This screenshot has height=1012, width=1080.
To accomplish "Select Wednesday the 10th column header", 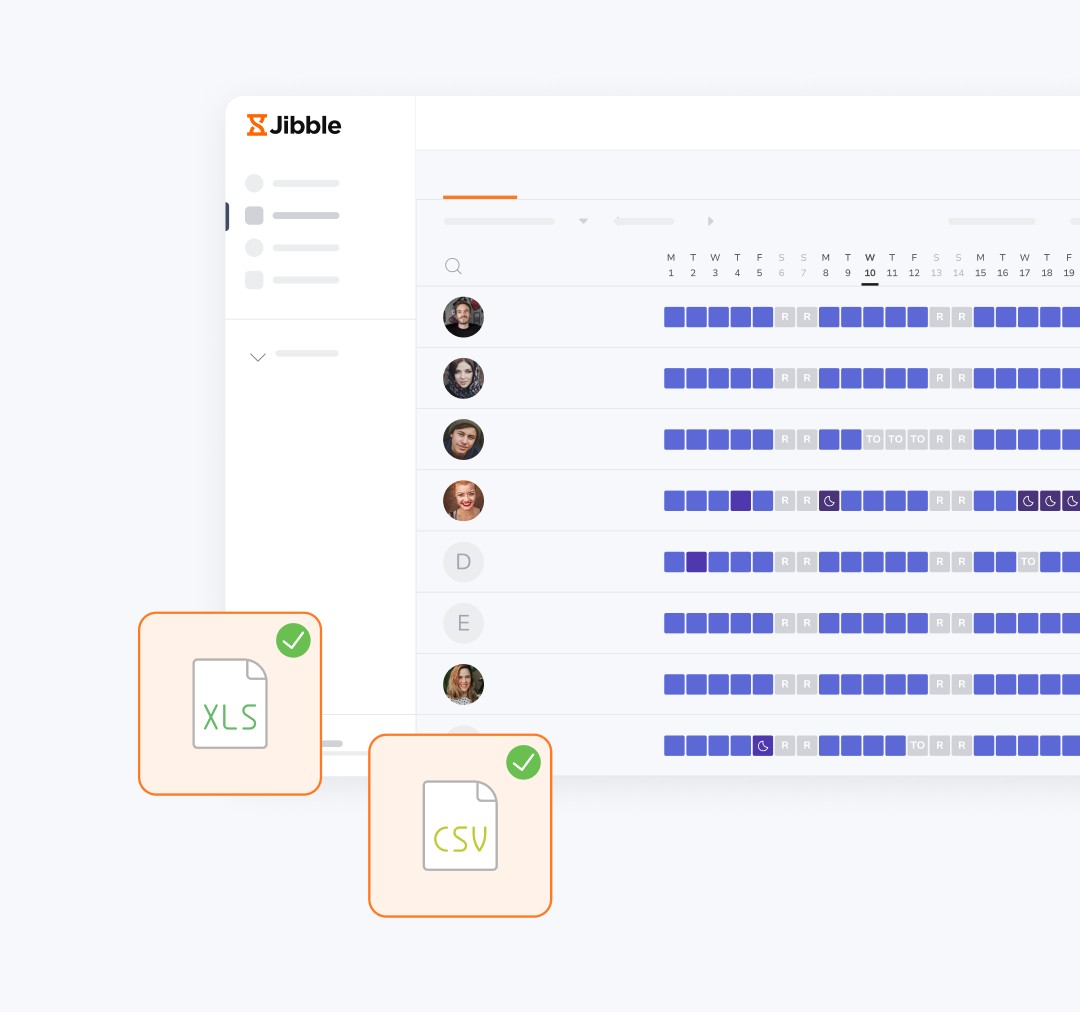I will (x=869, y=265).
